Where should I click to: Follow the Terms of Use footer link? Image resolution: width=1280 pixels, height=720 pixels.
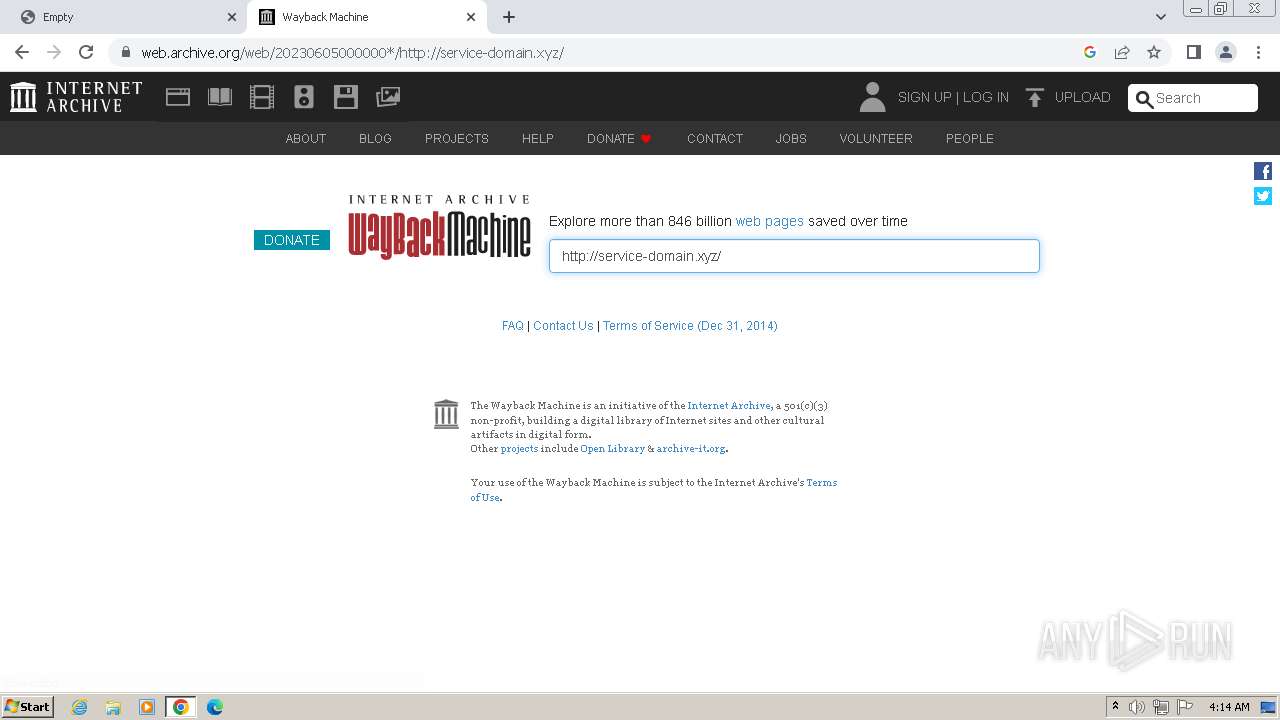click(x=822, y=483)
